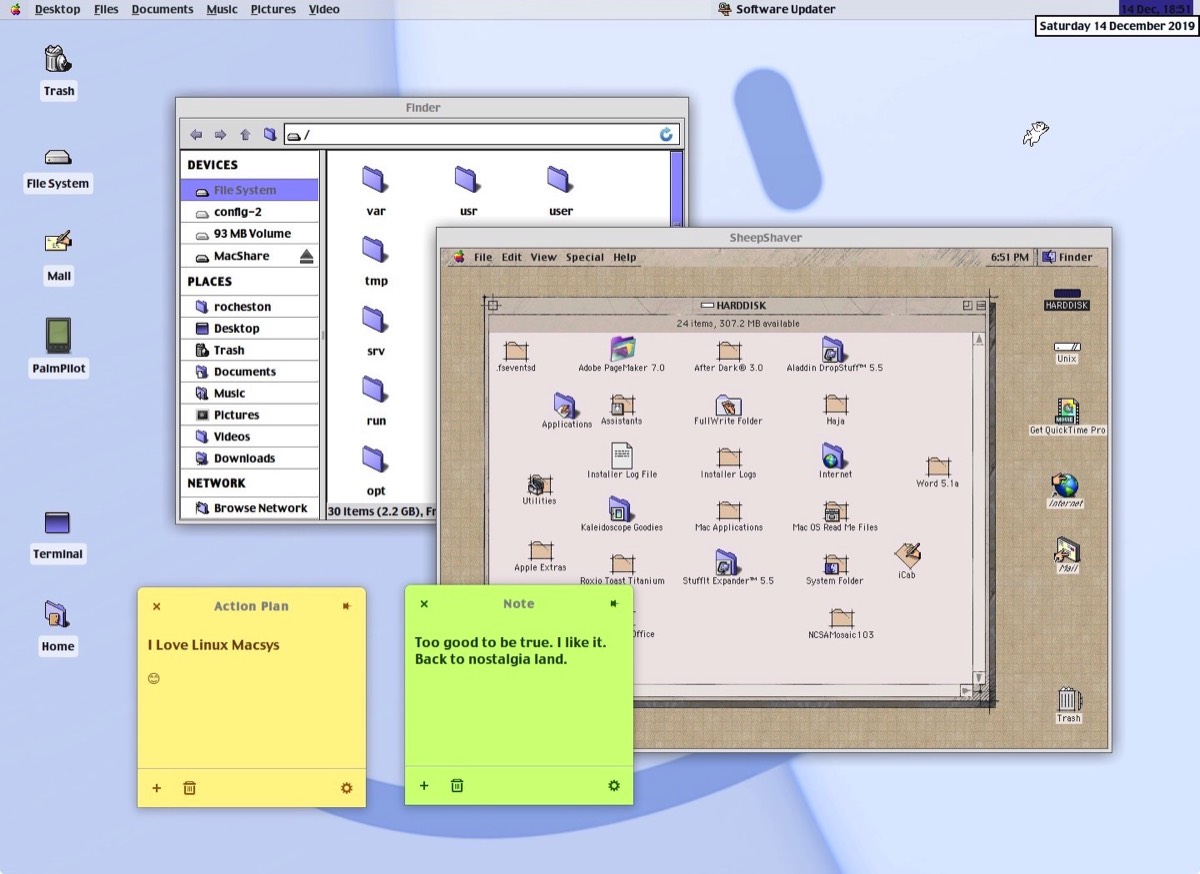
Task: Open Adobe PageMaker 7.0 icon
Action: pyautogui.click(x=622, y=349)
